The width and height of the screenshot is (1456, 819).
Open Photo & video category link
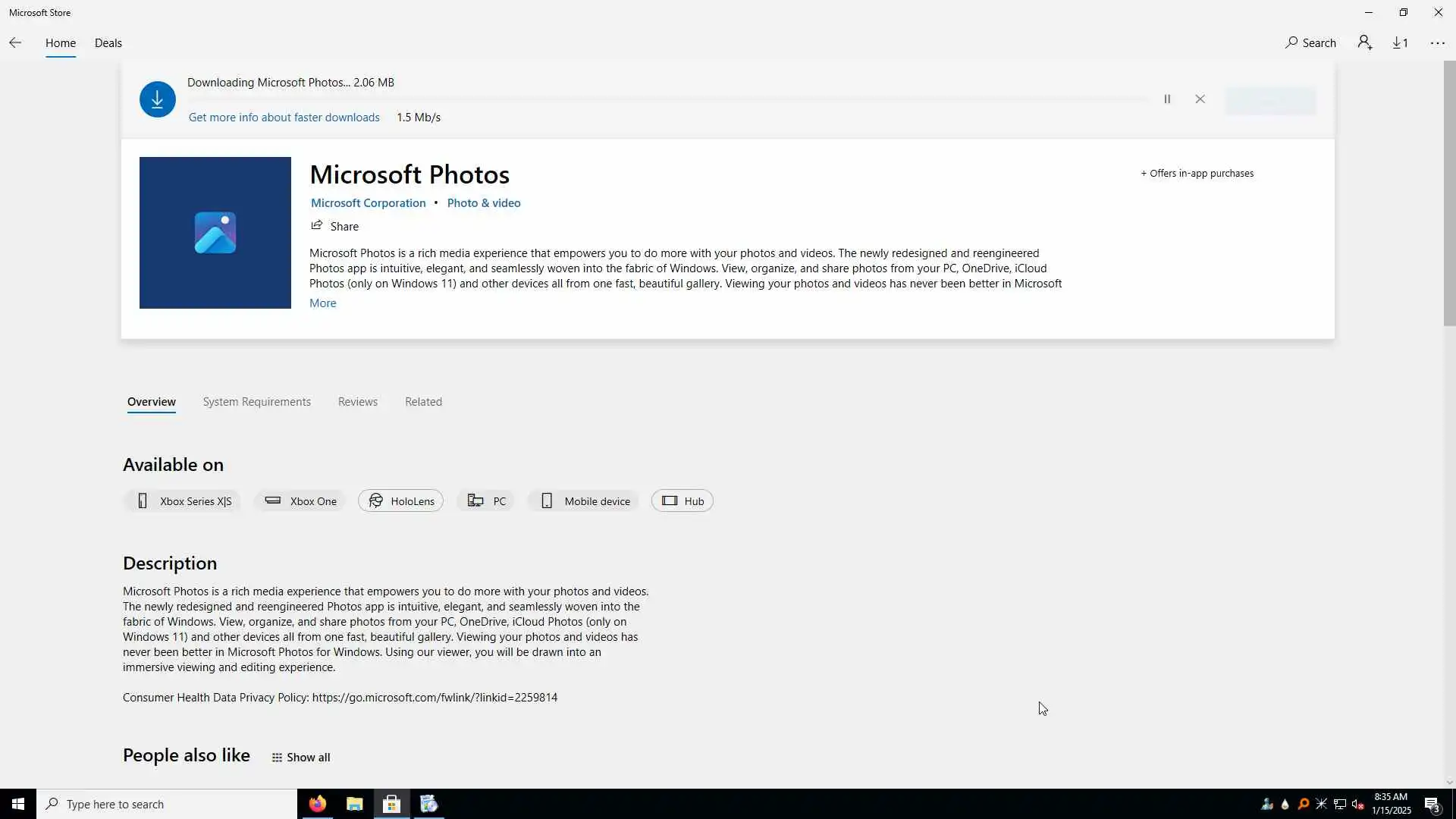click(484, 203)
